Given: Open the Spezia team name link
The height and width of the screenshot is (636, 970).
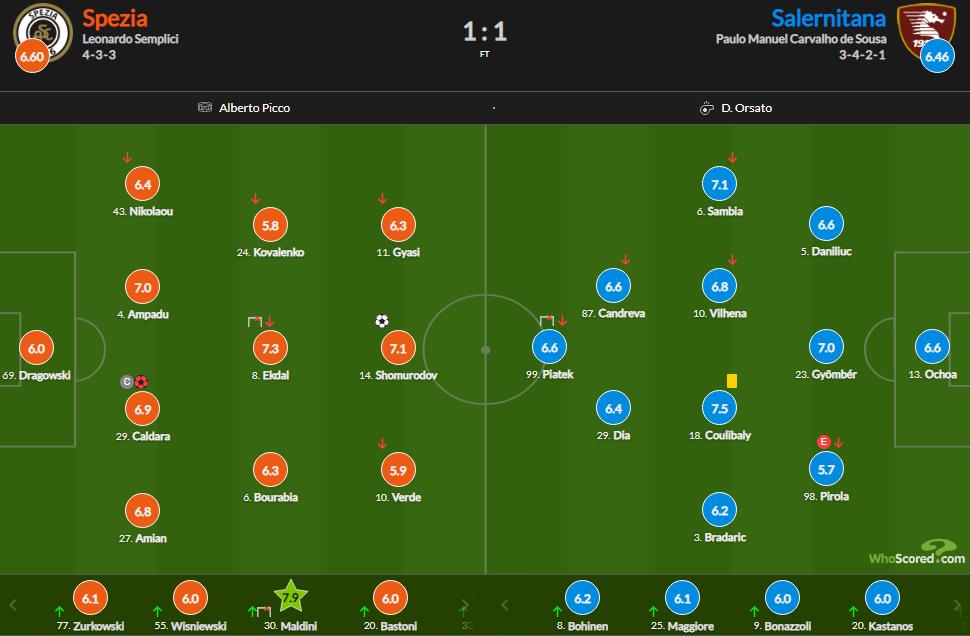Looking at the screenshot, I should [115, 18].
